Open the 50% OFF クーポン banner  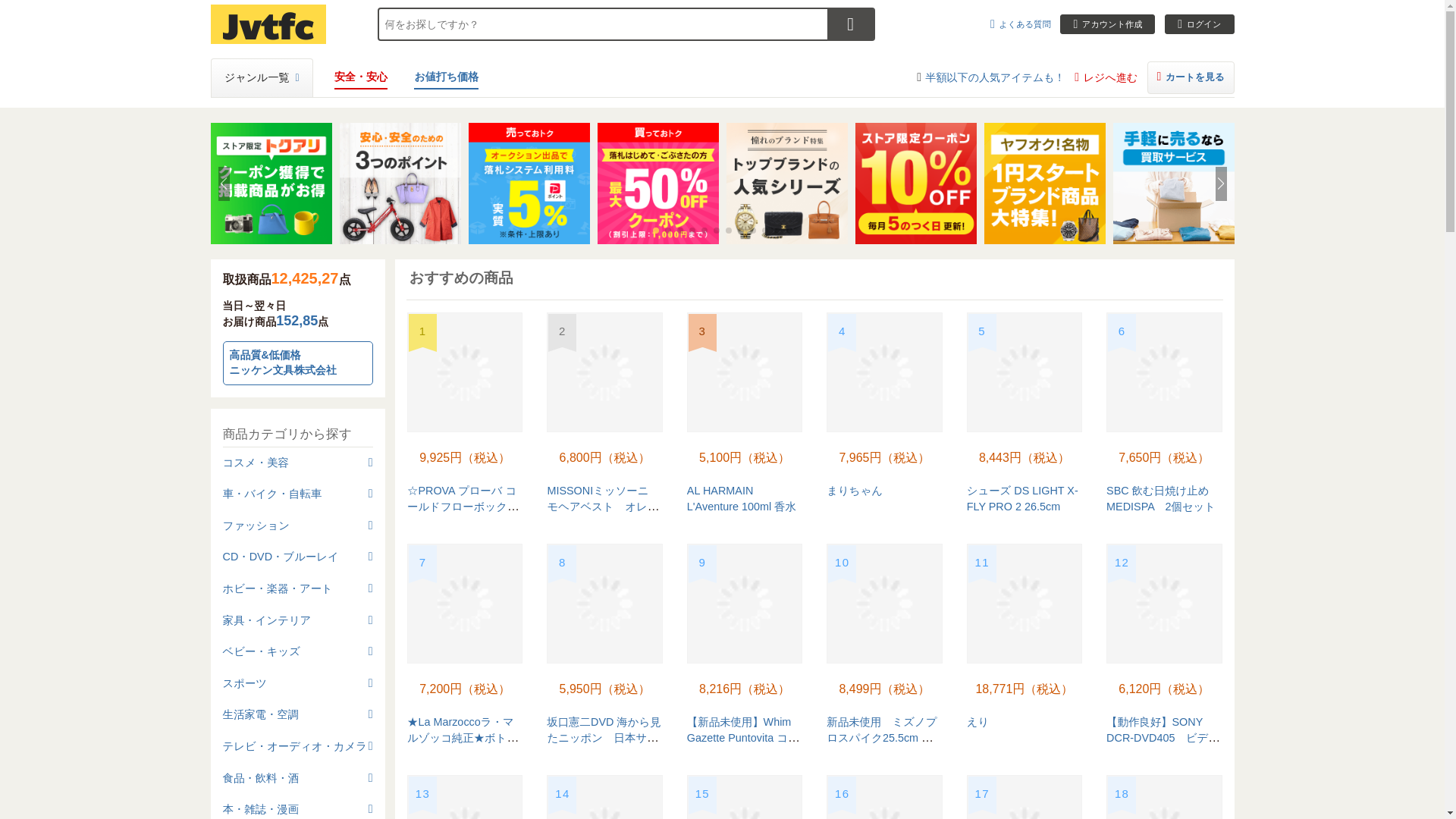click(657, 184)
